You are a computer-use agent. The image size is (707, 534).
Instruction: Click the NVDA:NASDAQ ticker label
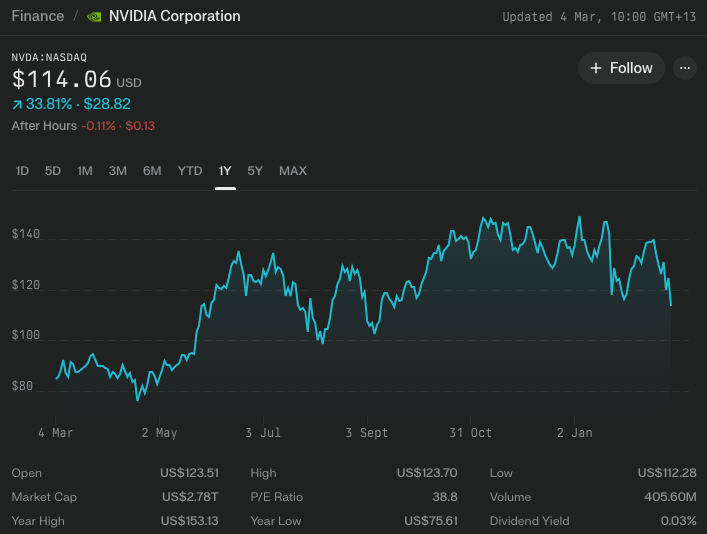point(49,57)
